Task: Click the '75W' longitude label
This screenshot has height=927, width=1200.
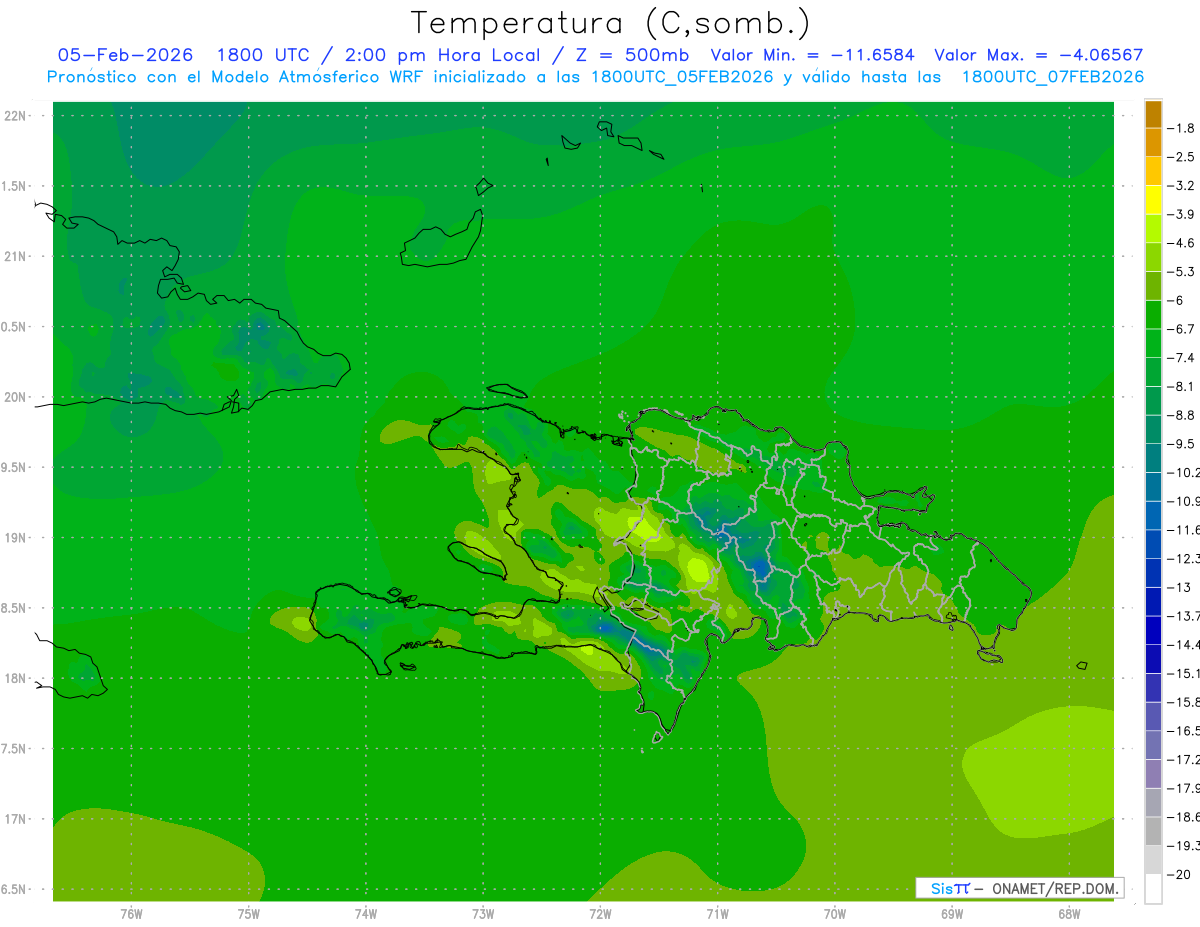Action: tap(249, 914)
